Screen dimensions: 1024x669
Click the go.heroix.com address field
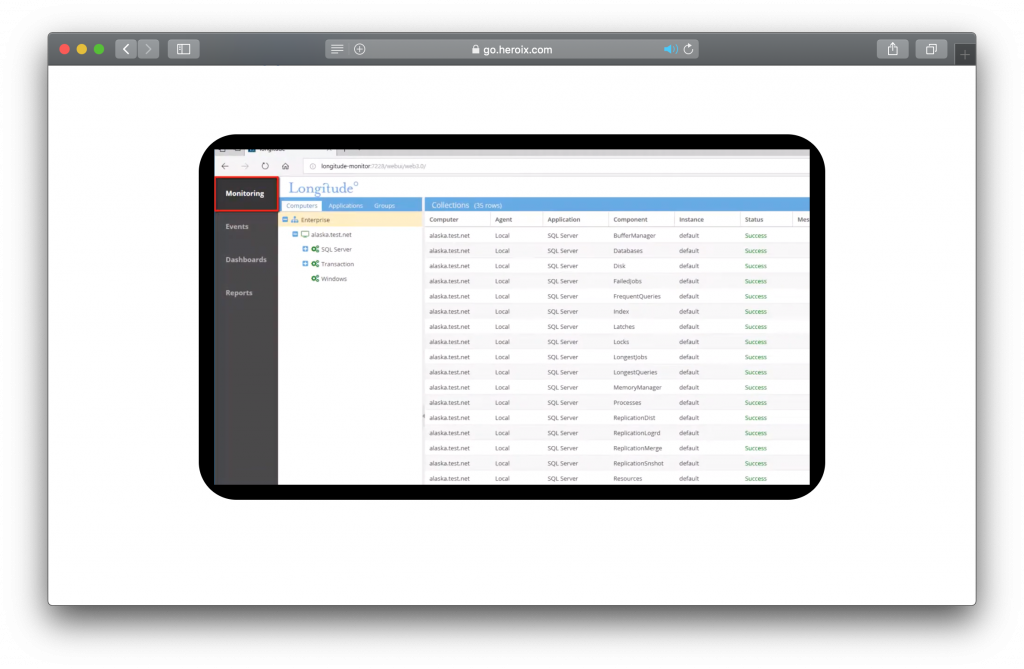tap(512, 49)
